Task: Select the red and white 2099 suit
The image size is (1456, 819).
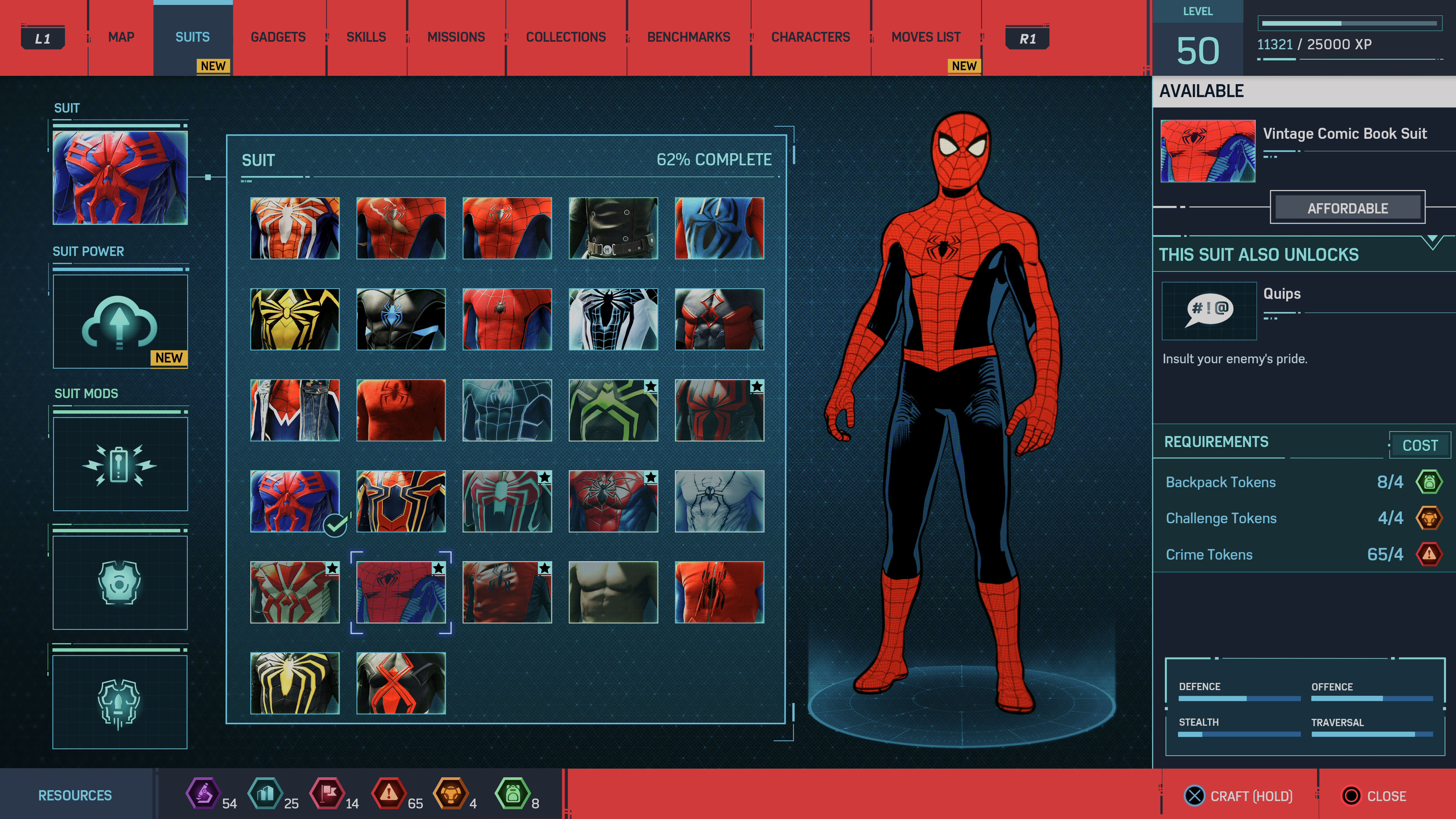Action: coord(295,592)
